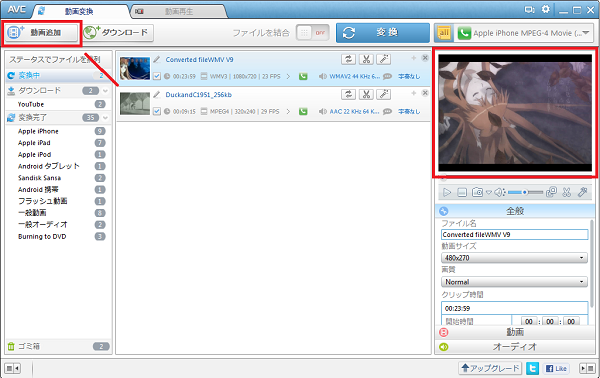Click magic wand icon on DuckandC1951_256kb row
Image resolution: width=600 pixels, height=378 pixels.
[x=383, y=94]
